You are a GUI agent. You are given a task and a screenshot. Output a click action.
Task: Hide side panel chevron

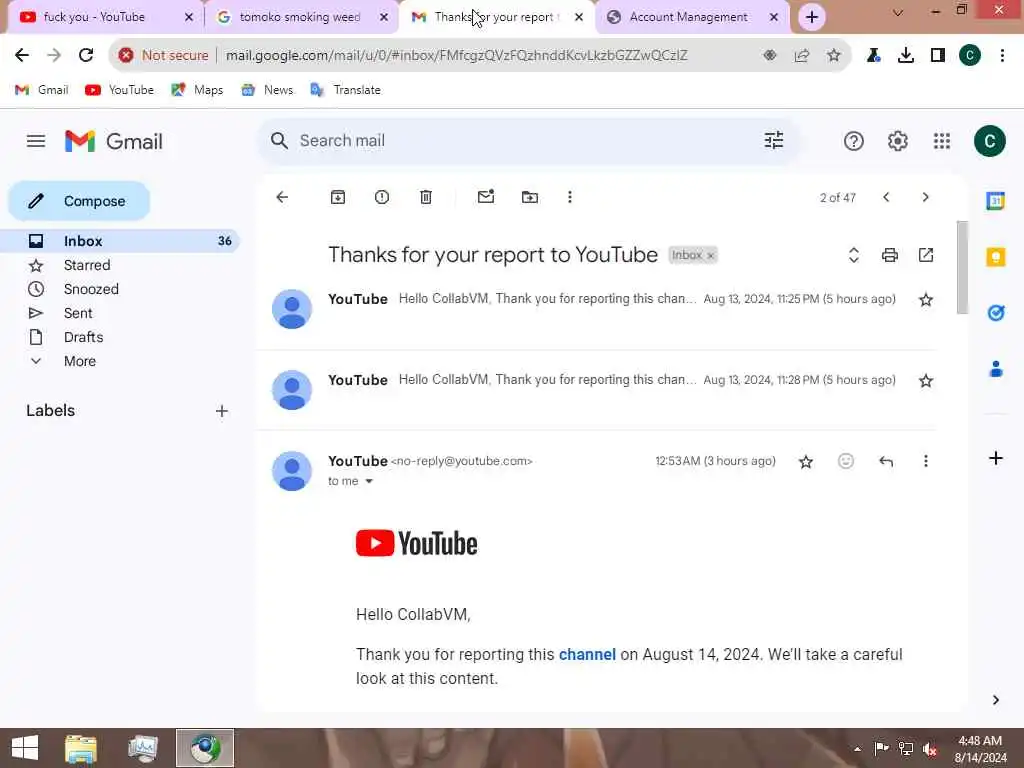coord(995,700)
